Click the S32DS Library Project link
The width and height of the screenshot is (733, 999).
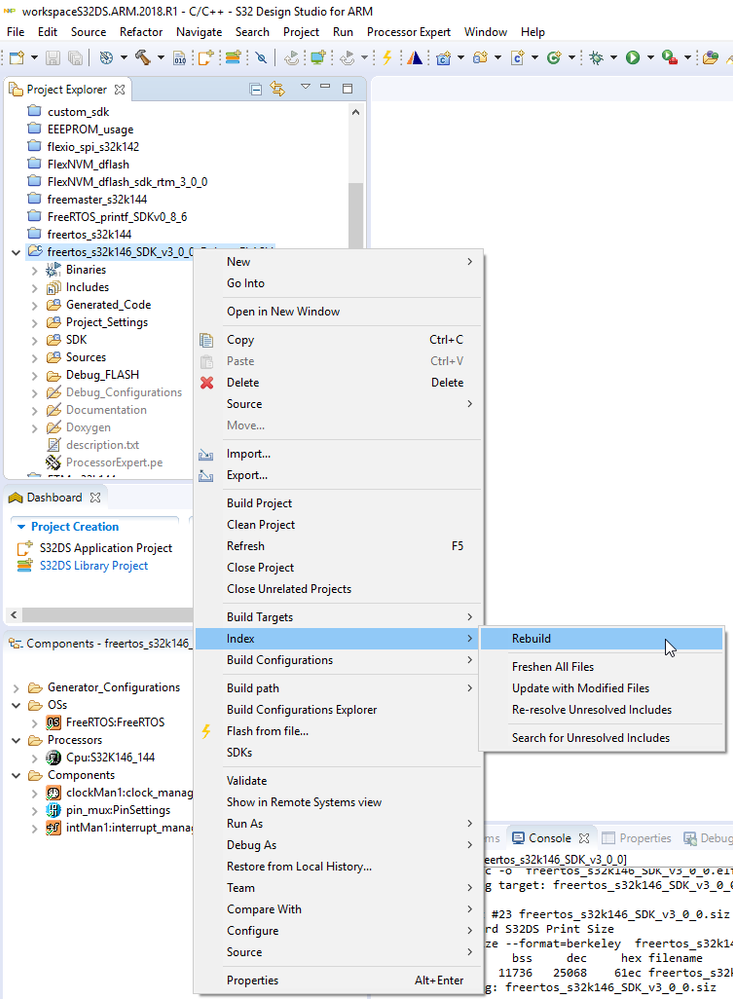coord(94,566)
